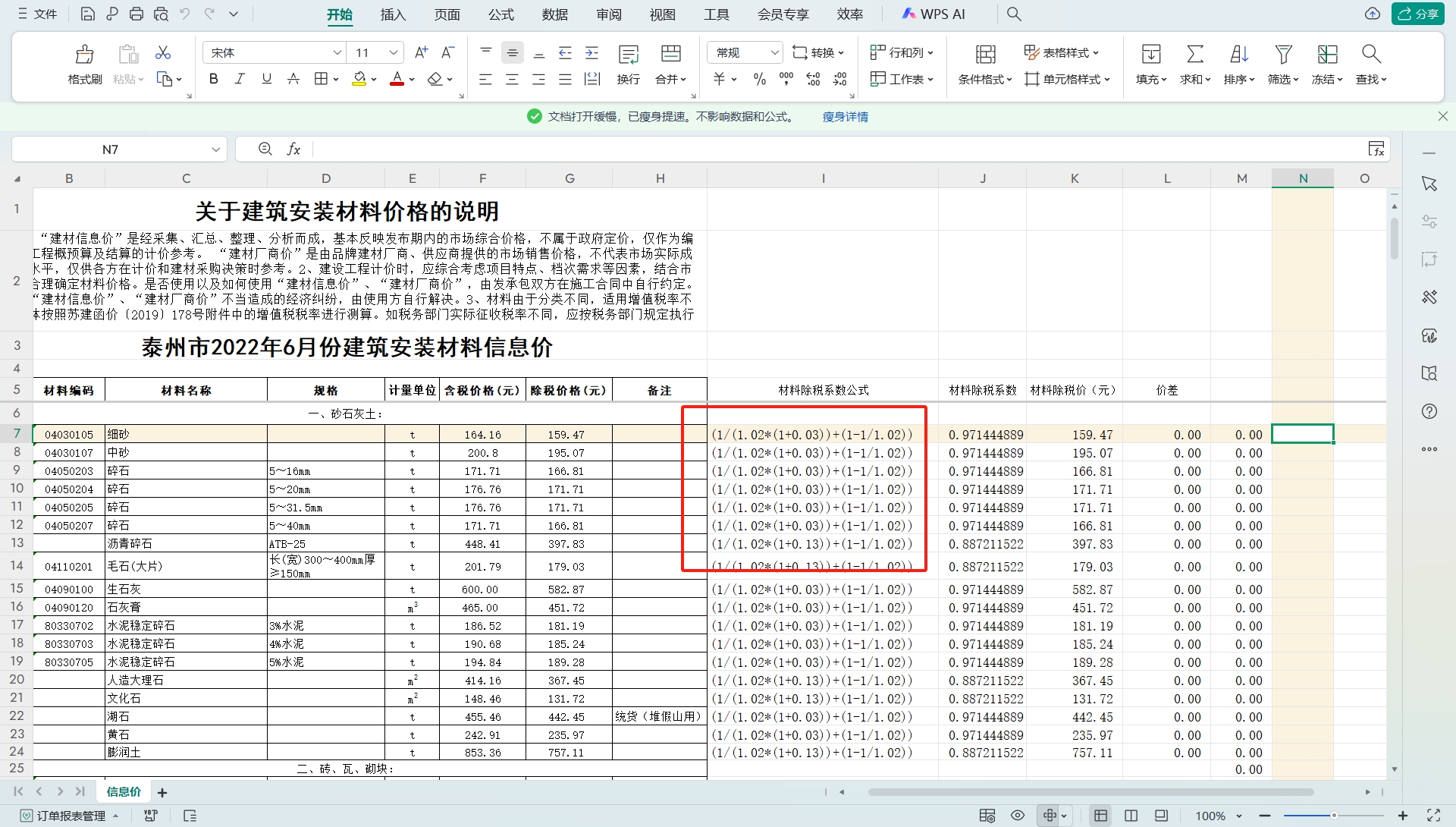Screen dimensions: 1456x827
Task: Open Conditional Formatting (条件格式) menu
Action: (985, 64)
